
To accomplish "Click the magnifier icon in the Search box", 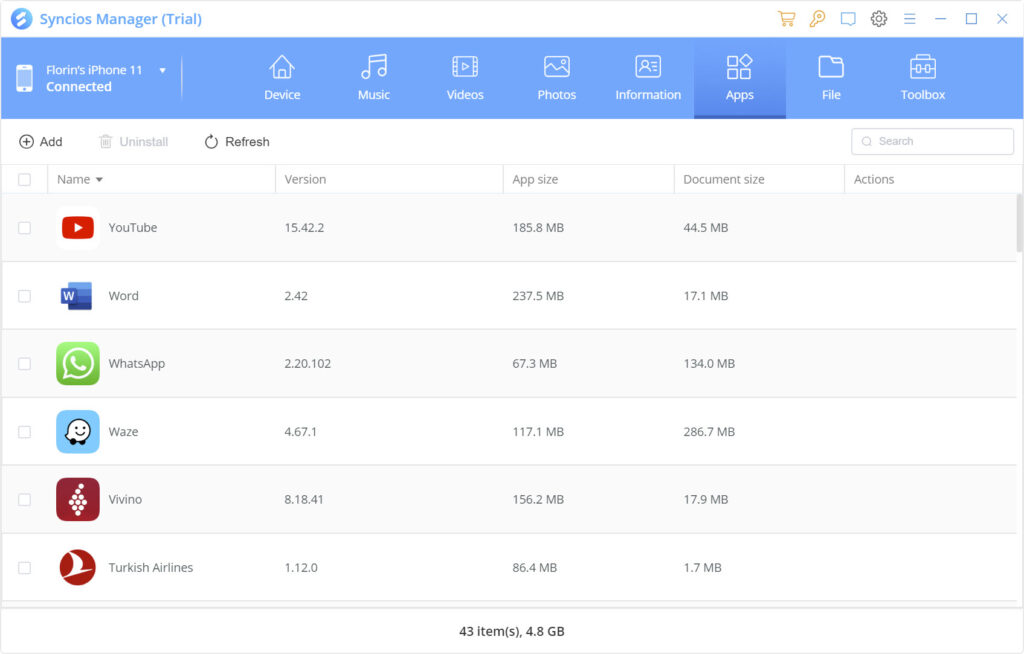I will click(867, 142).
